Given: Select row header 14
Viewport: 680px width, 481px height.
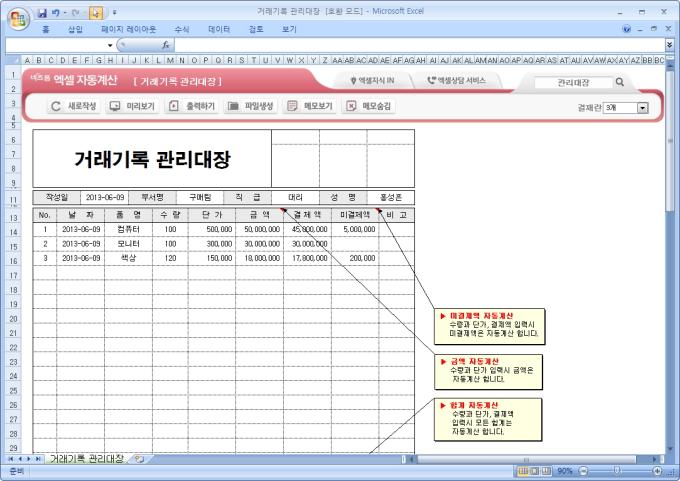Looking at the screenshot, I should tap(13, 232).
